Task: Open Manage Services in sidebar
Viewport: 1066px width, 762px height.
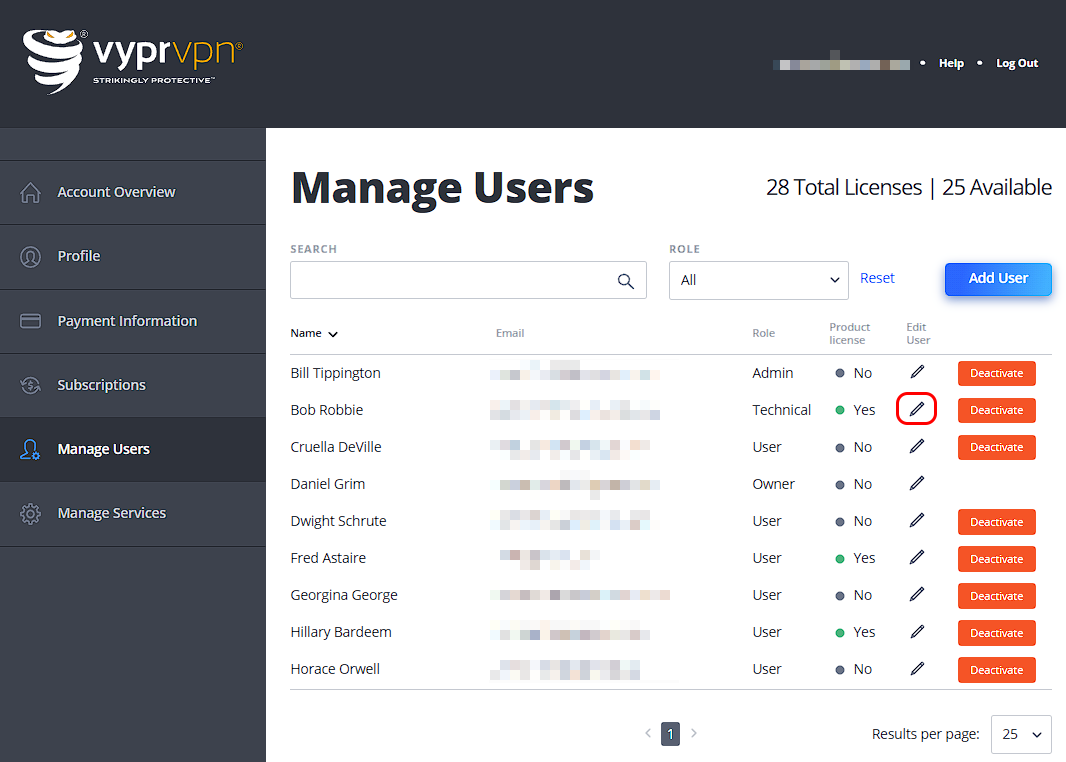Action: point(133,513)
